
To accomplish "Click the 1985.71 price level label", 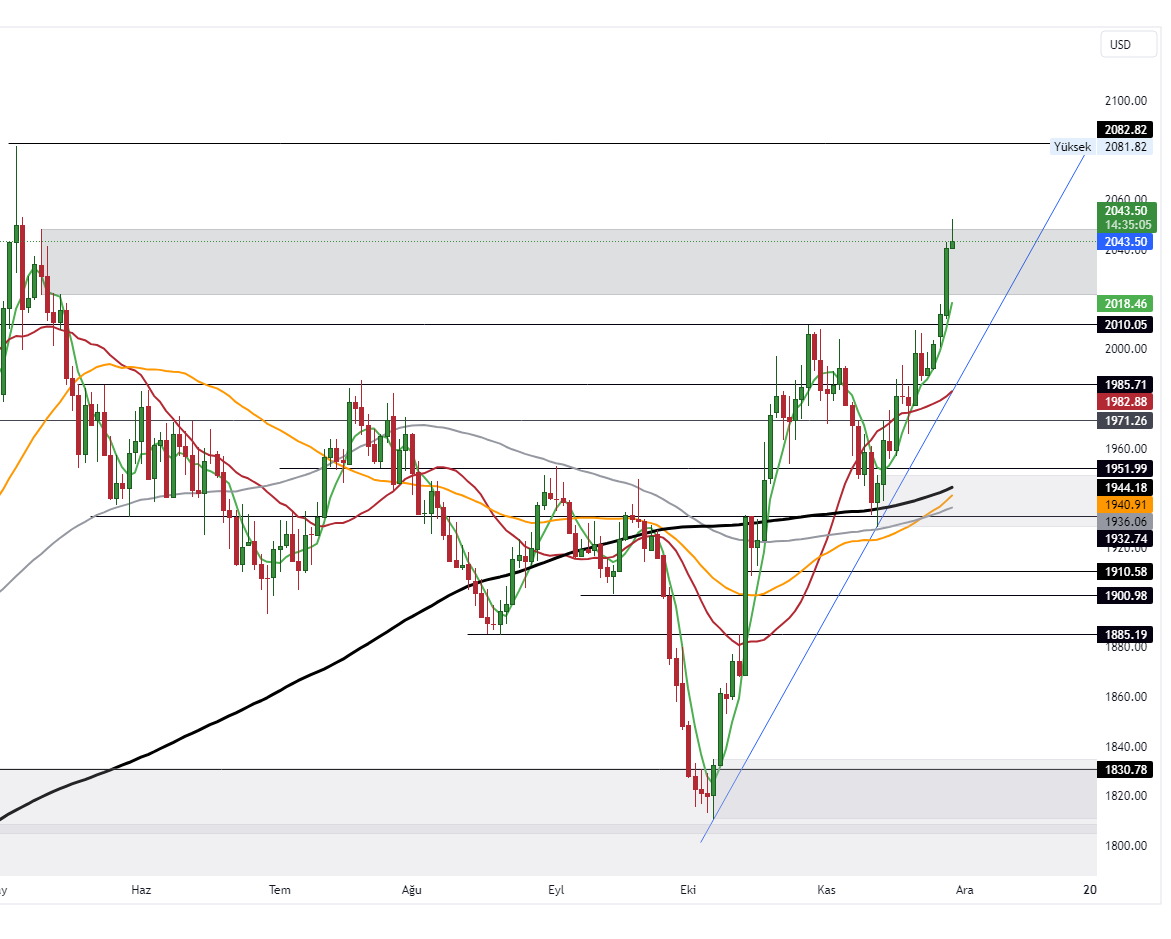I will pyautogui.click(x=1125, y=385).
